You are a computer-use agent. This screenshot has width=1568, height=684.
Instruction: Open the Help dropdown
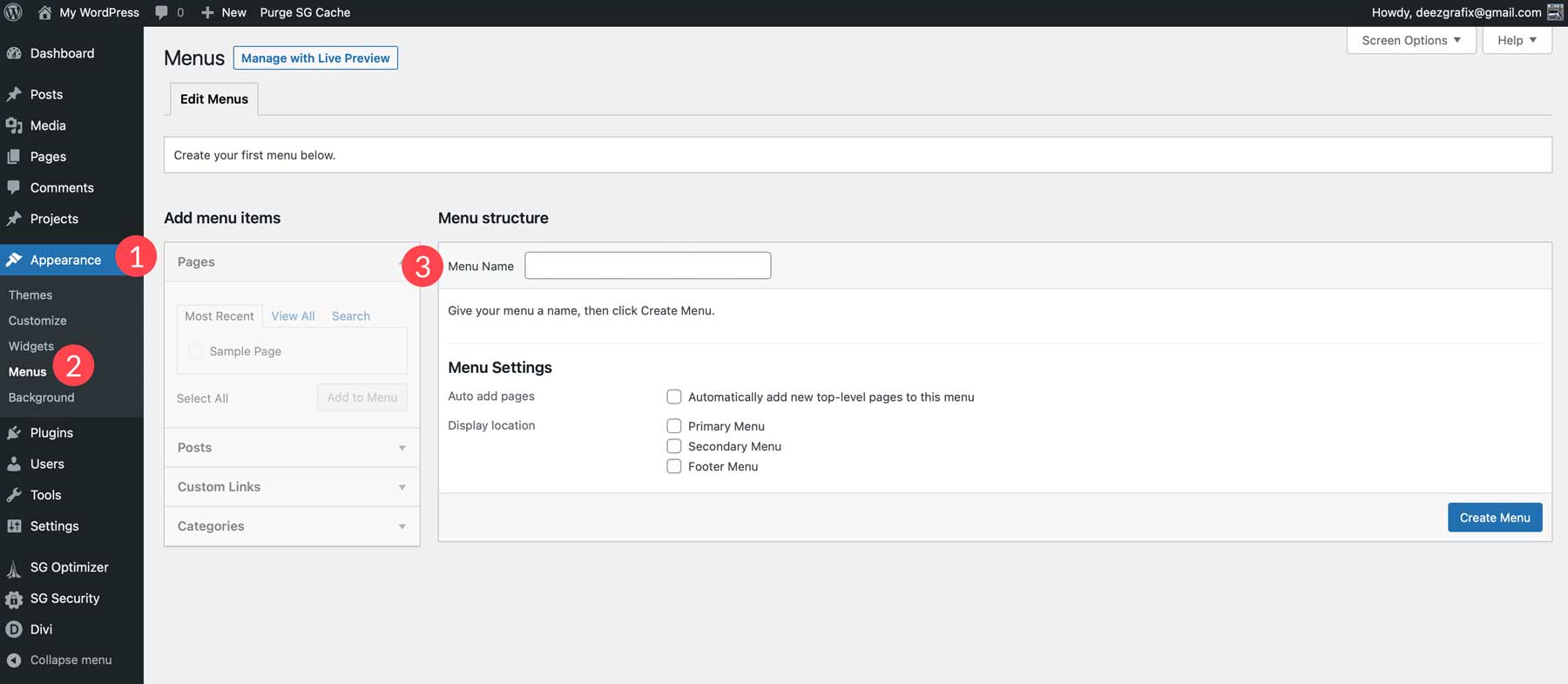[x=1517, y=40]
